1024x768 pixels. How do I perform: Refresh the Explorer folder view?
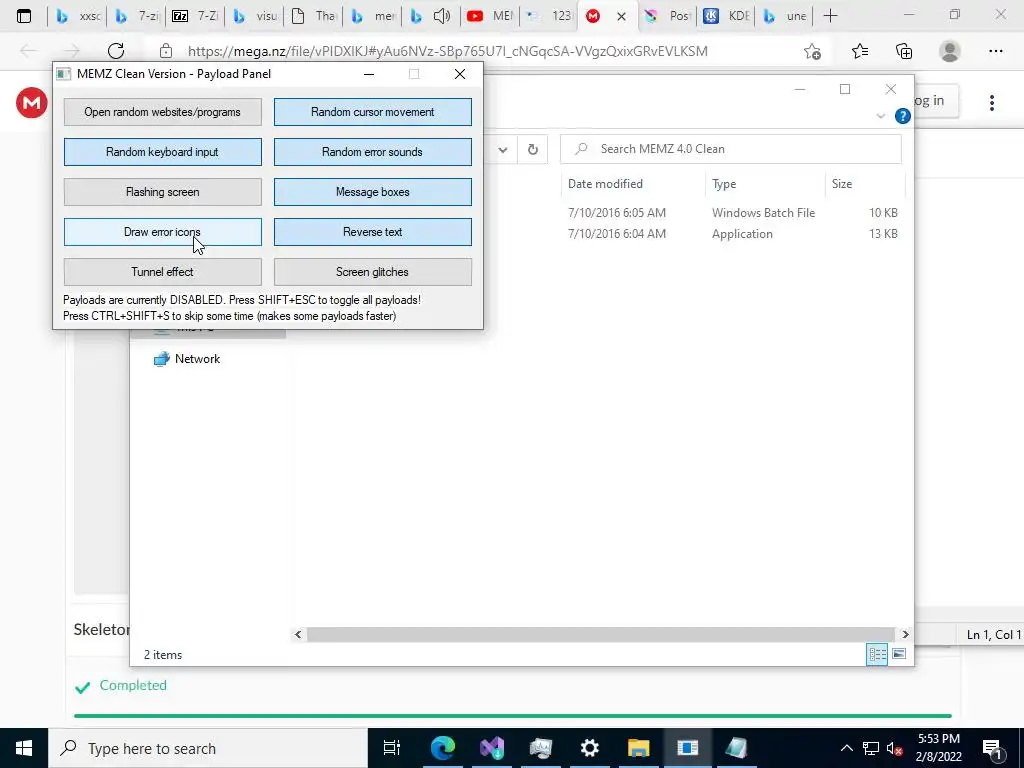(533, 150)
